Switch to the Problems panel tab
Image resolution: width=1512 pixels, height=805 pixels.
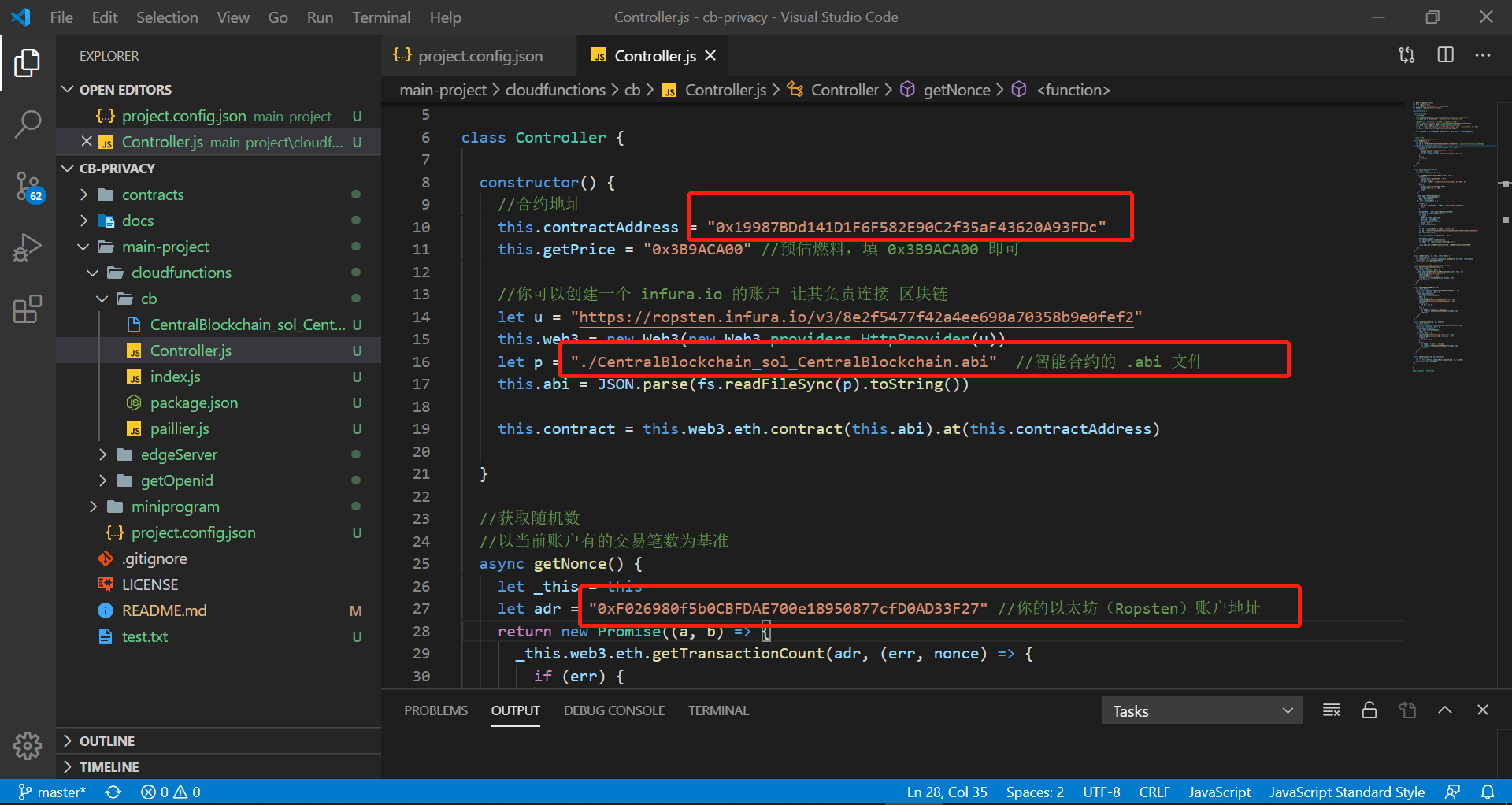[435, 710]
